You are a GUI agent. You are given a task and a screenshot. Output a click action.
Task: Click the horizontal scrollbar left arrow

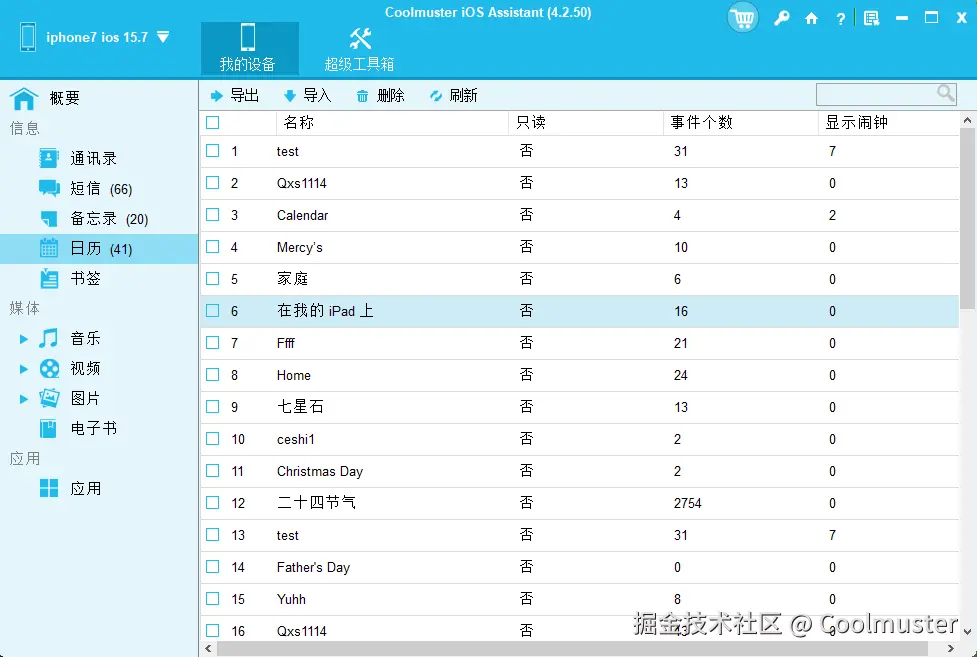[208, 648]
